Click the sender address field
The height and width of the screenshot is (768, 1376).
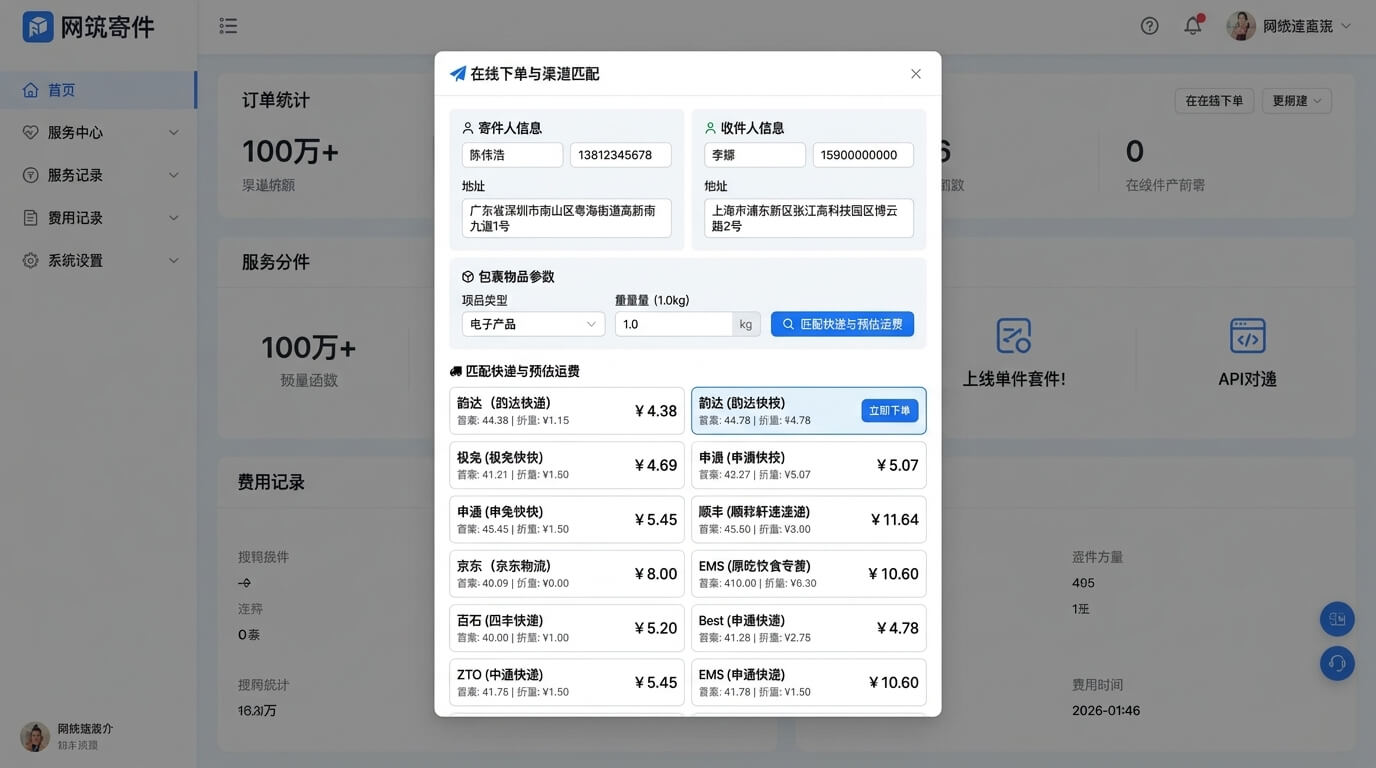click(x=567, y=218)
